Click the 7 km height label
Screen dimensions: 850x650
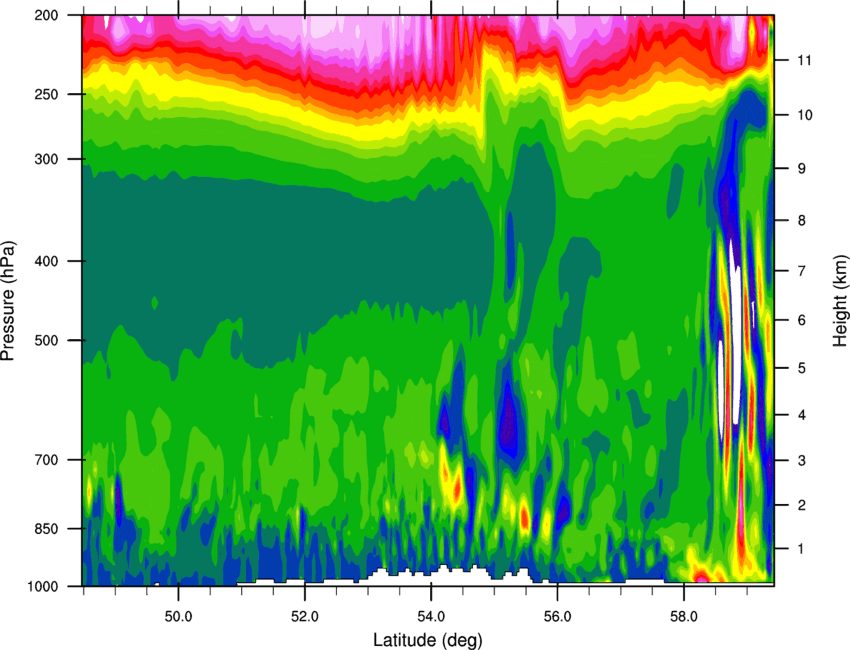(x=802, y=271)
